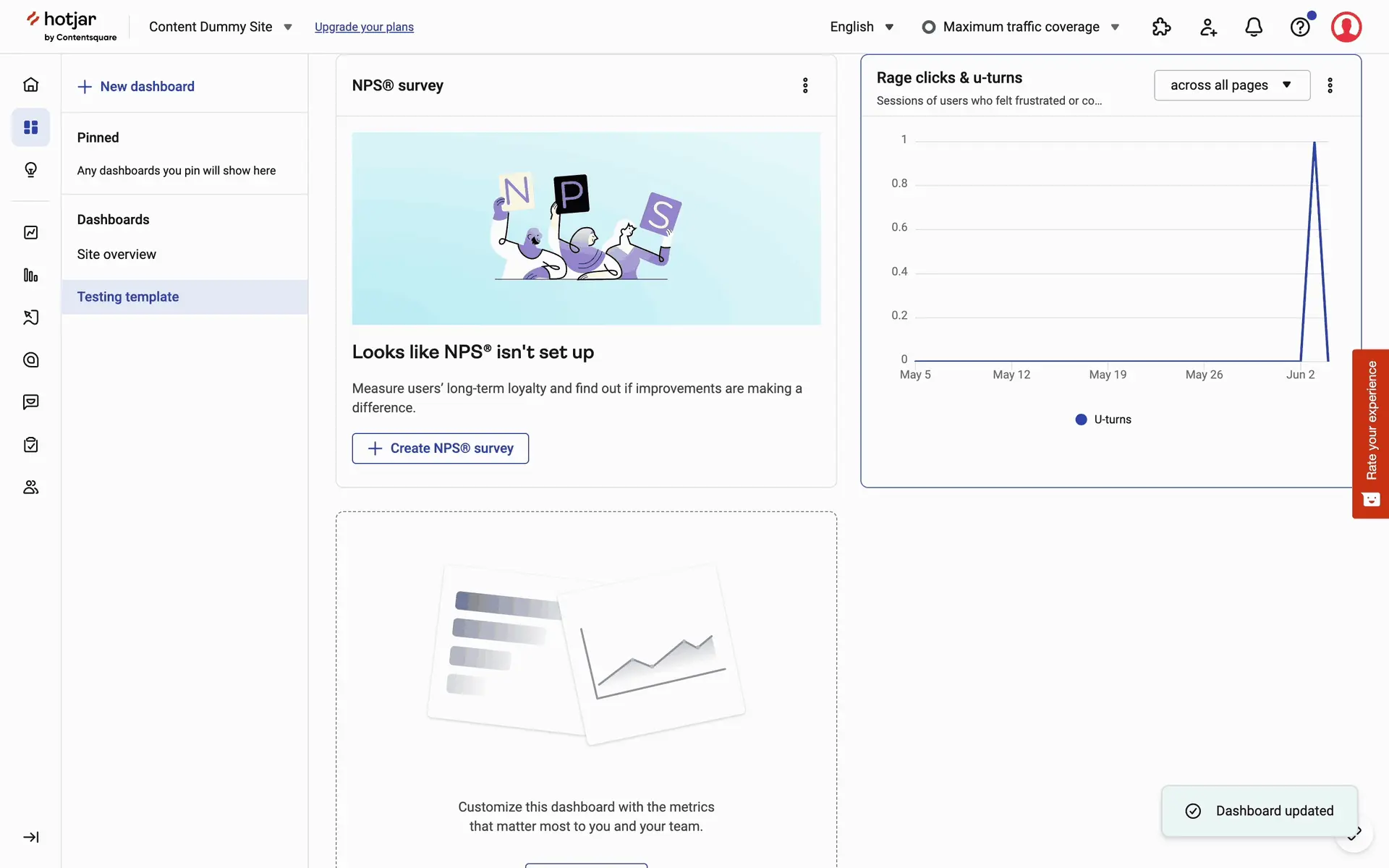Open the English language dropdown
1389x868 pixels.
861,27
